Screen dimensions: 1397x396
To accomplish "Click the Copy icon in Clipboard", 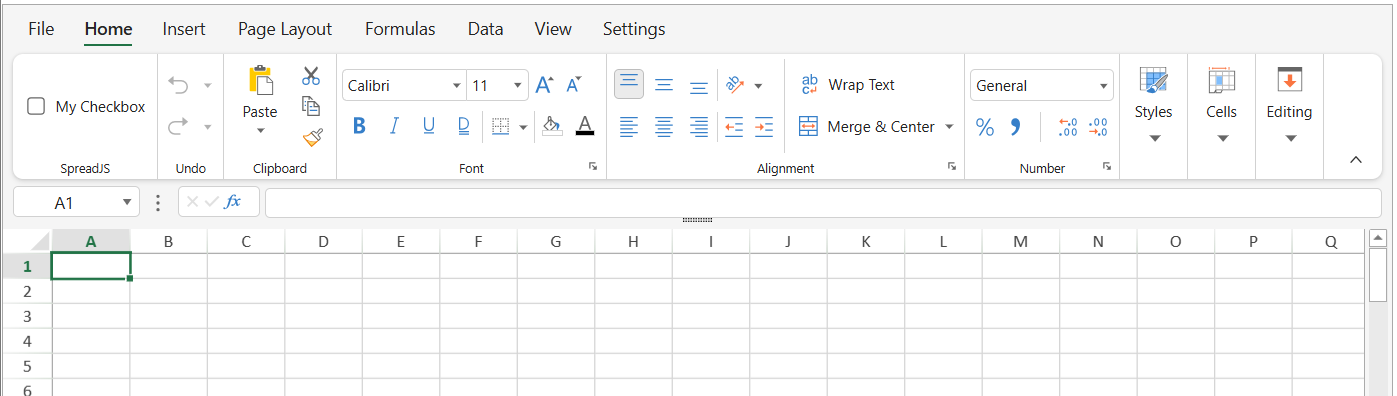I will click(x=311, y=106).
